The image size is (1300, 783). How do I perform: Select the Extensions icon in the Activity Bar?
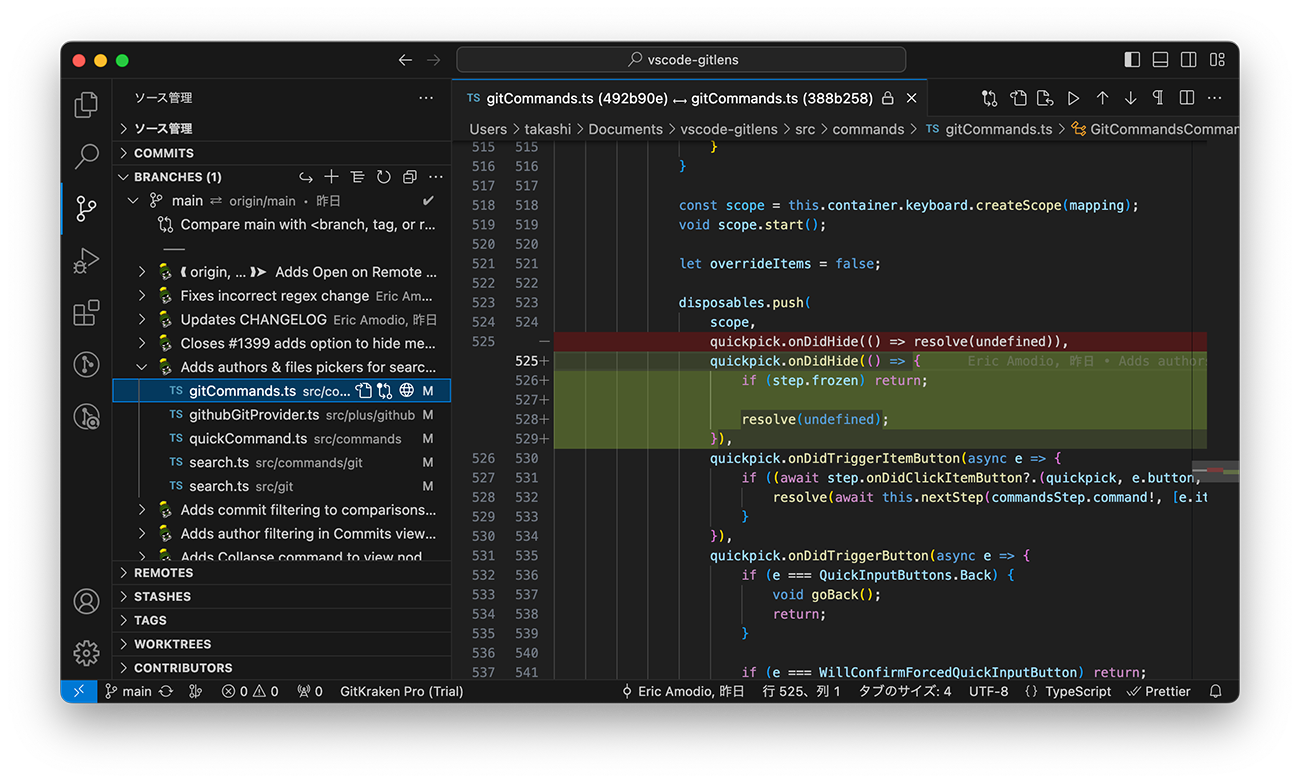click(86, 312)
